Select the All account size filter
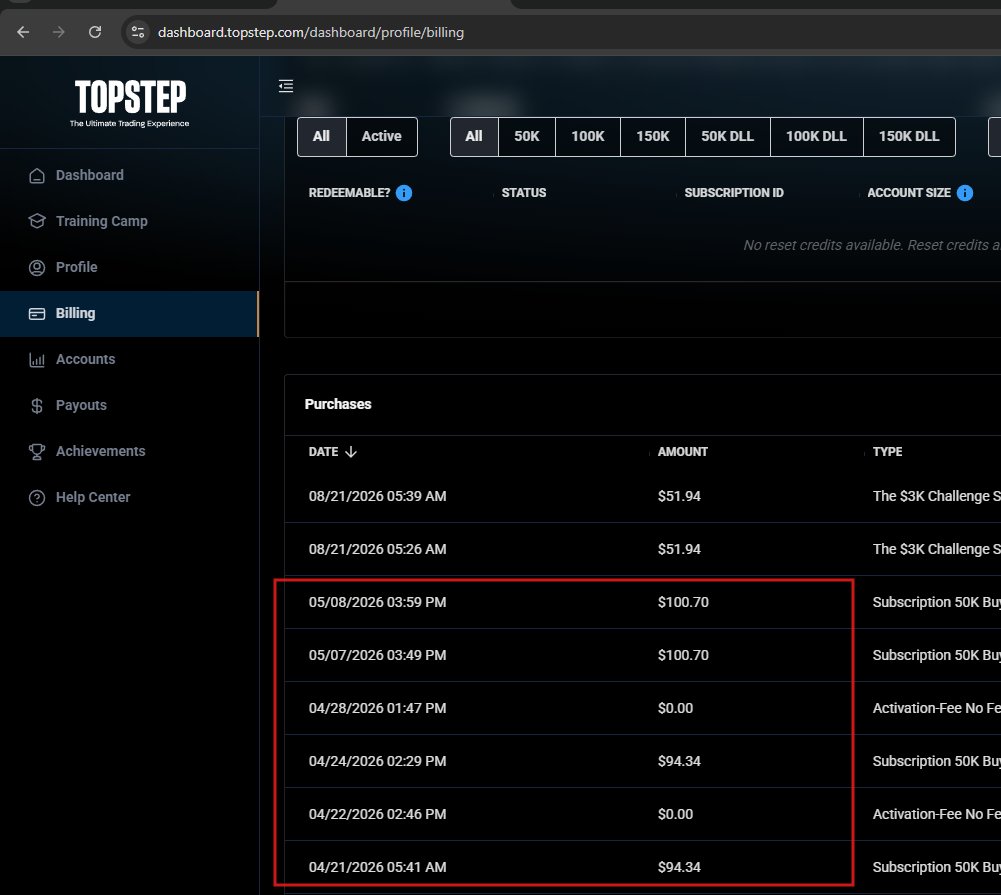This screenshot has height=895, width=1001. coord(474,137)
